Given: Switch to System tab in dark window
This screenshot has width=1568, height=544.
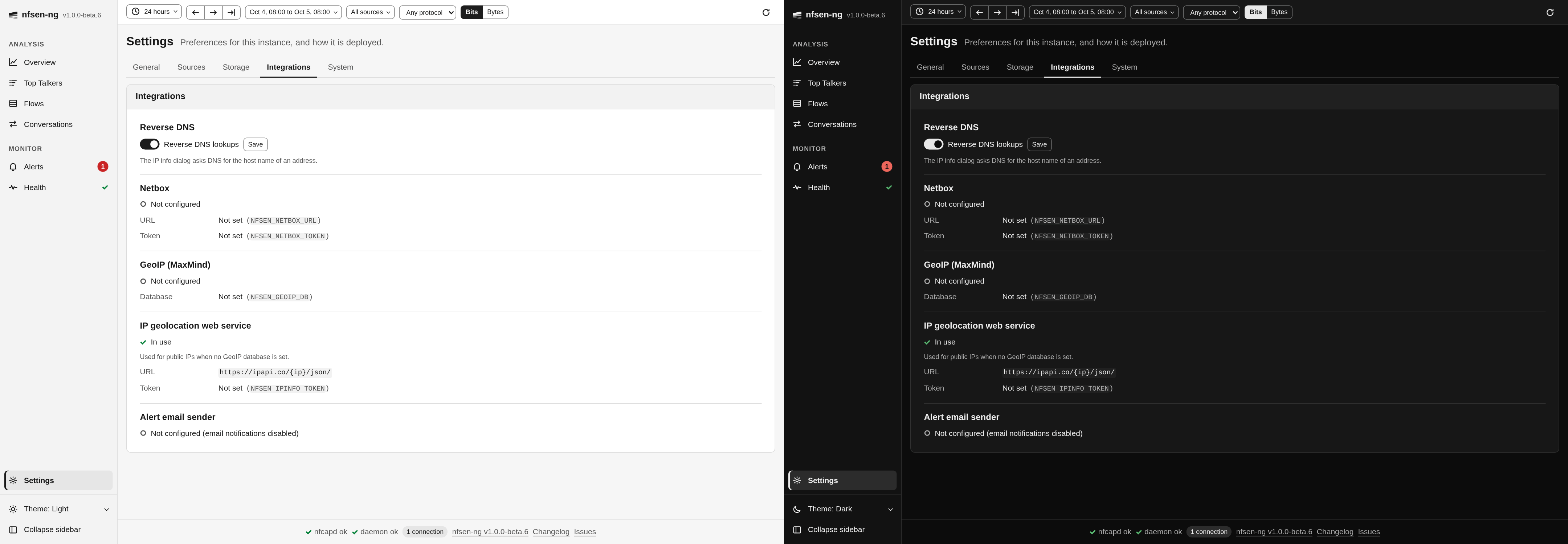Looking at the screenshot, I should (x=1124, y=67).
